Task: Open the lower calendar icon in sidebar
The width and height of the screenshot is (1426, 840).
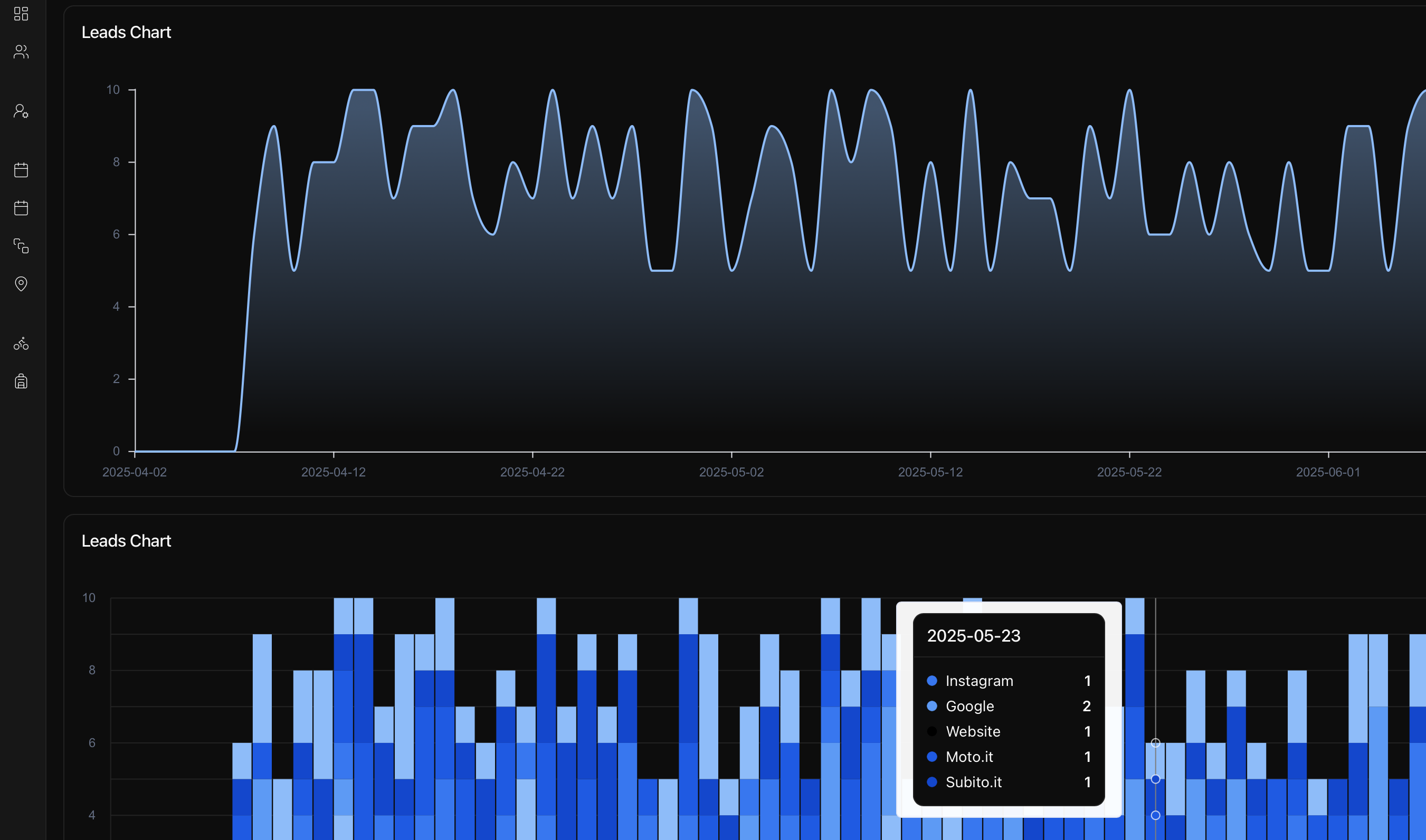Action: point(21,208)
